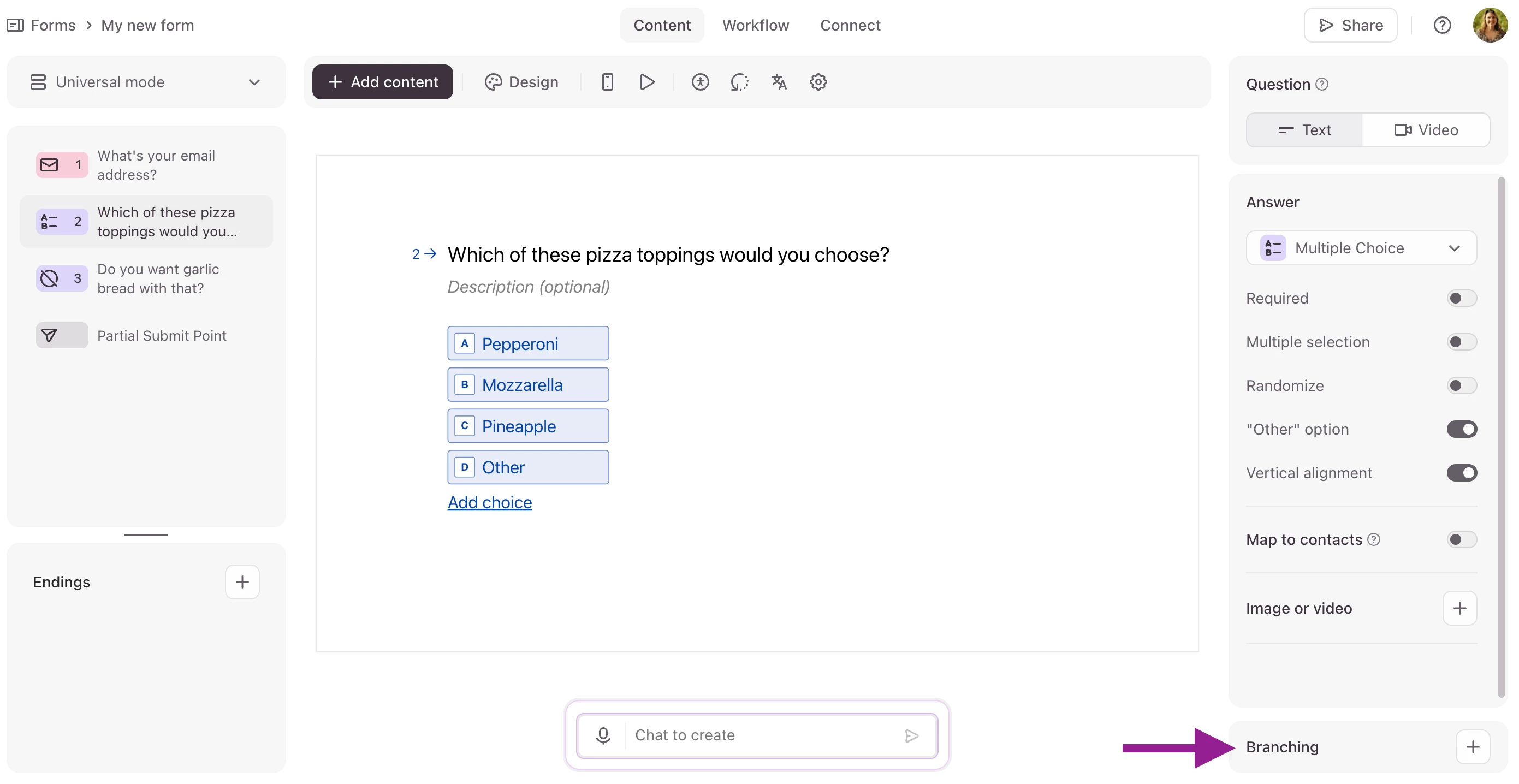Viewport: 1519px width, 784px height.
Task: Expand Branching with plus button
Action: (x=1473, y=747)
